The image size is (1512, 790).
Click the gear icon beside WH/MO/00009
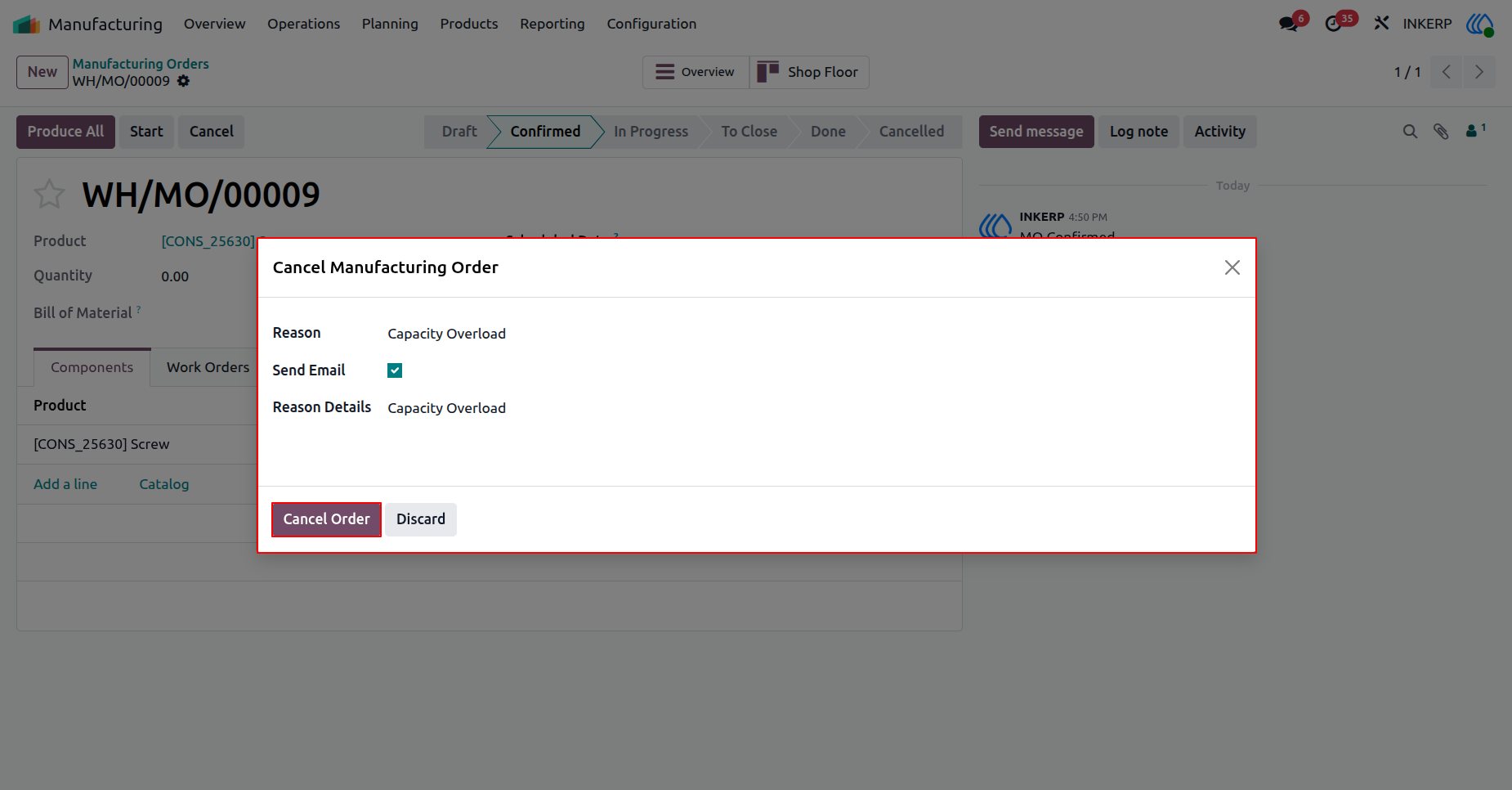(x=183, y=81)
